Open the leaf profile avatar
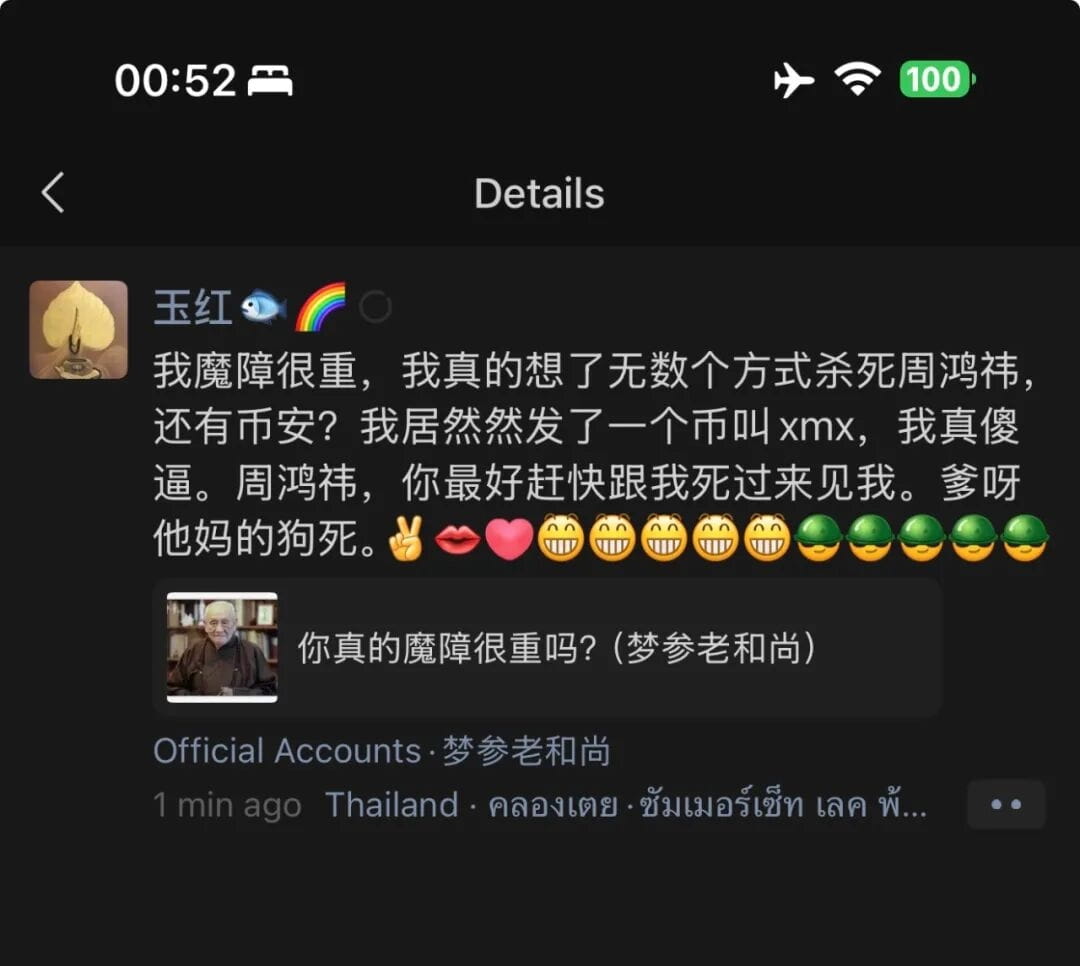Viewport: 1080px width, 966px height. [x=79, y=329]
